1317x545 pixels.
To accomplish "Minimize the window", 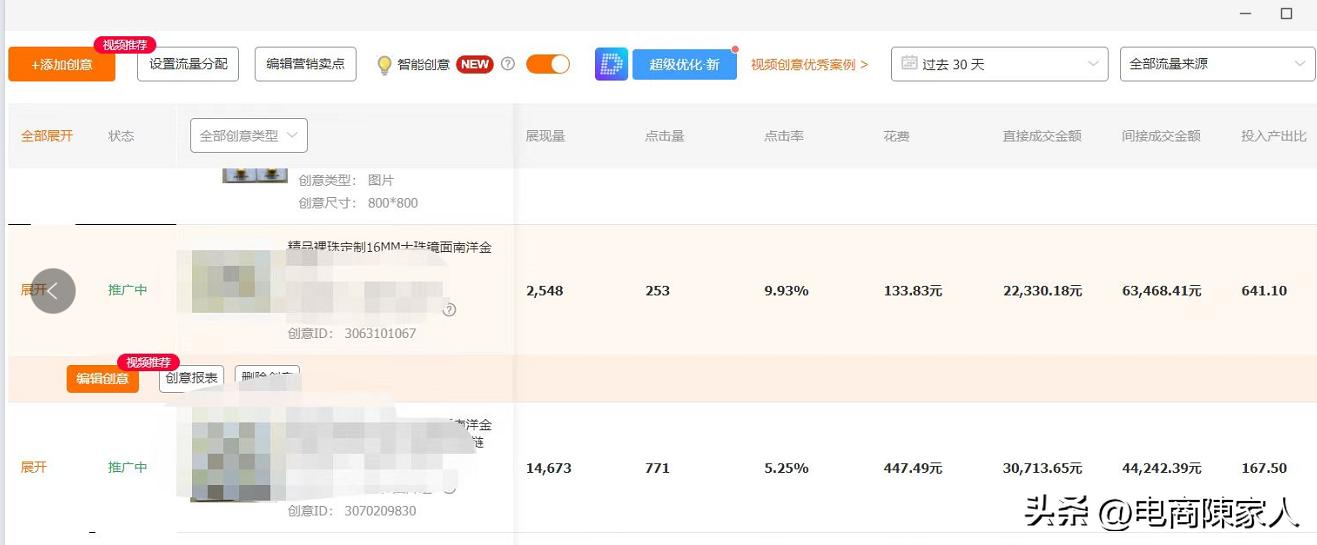I will coord(1246,13).
